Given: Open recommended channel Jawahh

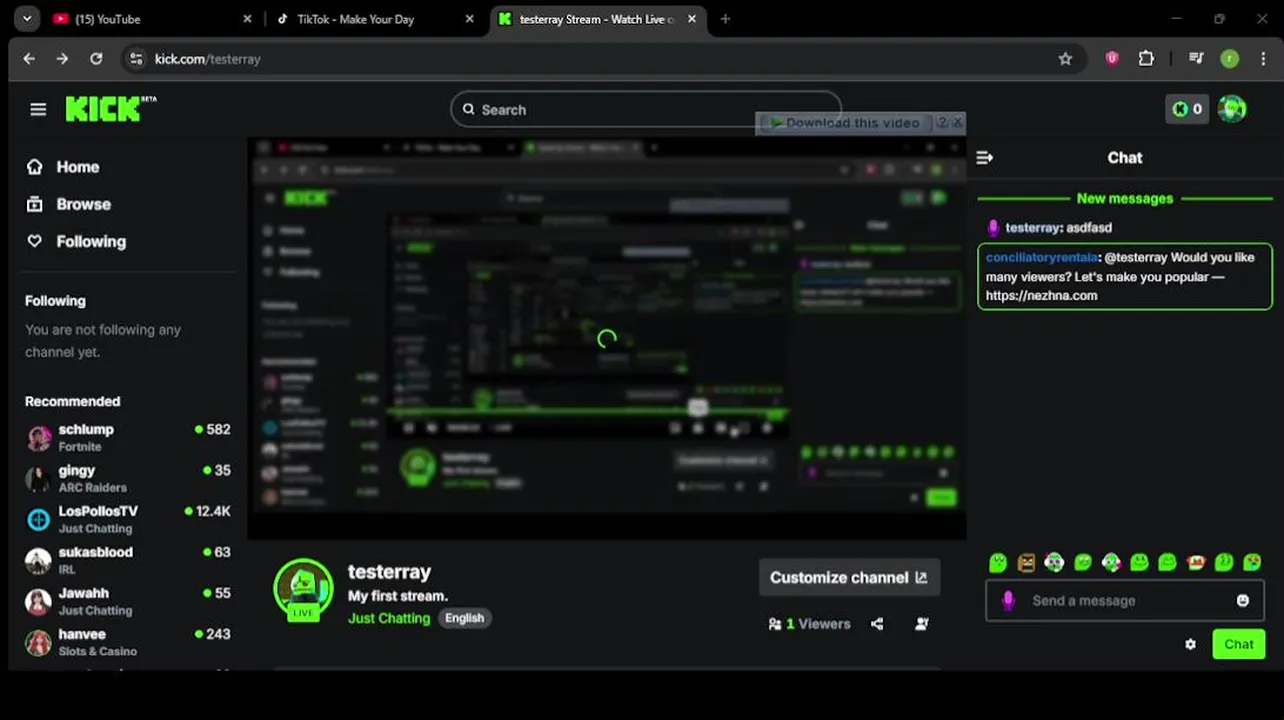Looking at the screenshot, I should coord(128,601).
